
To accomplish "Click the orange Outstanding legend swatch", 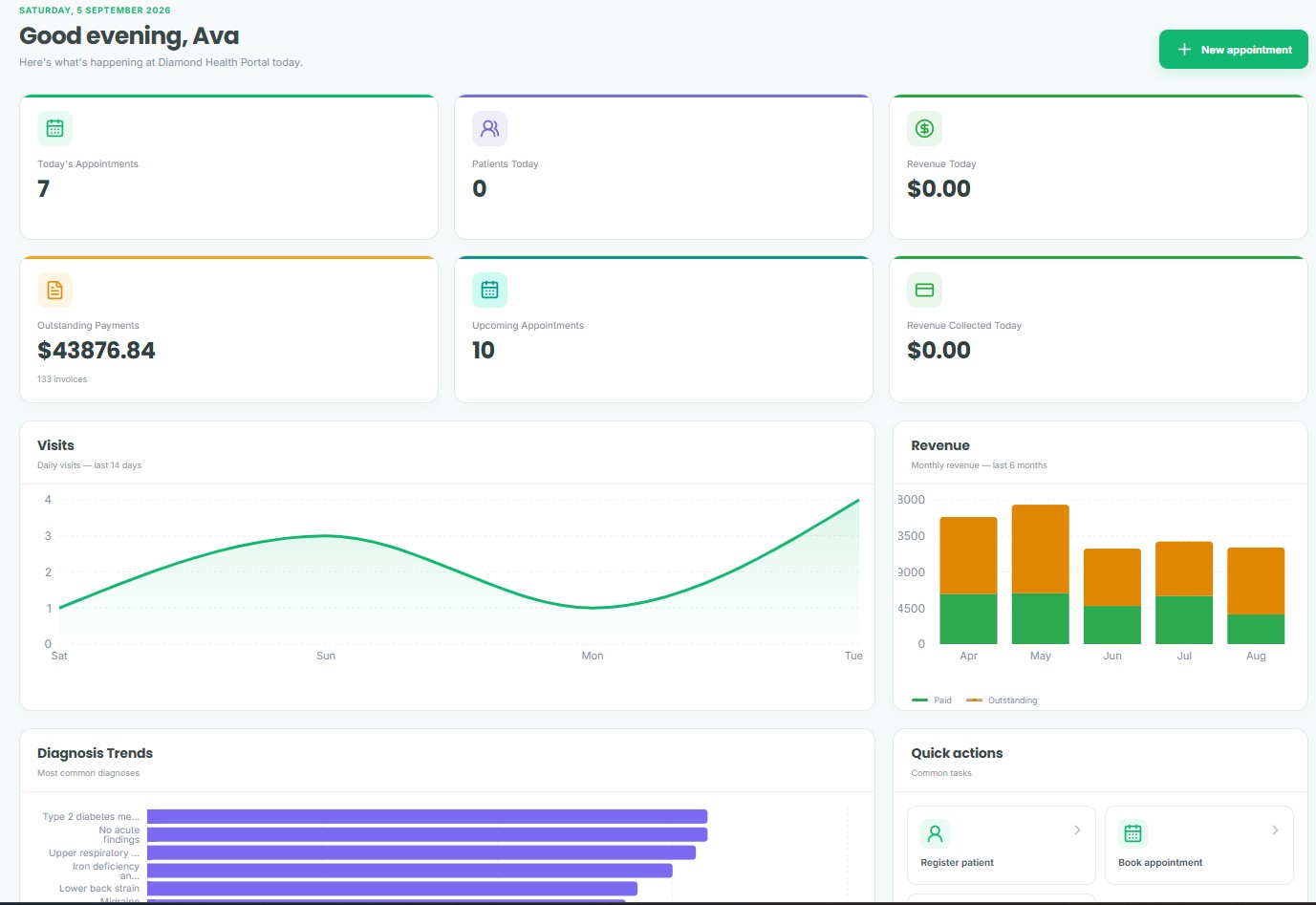I will [x=974, y=700].
